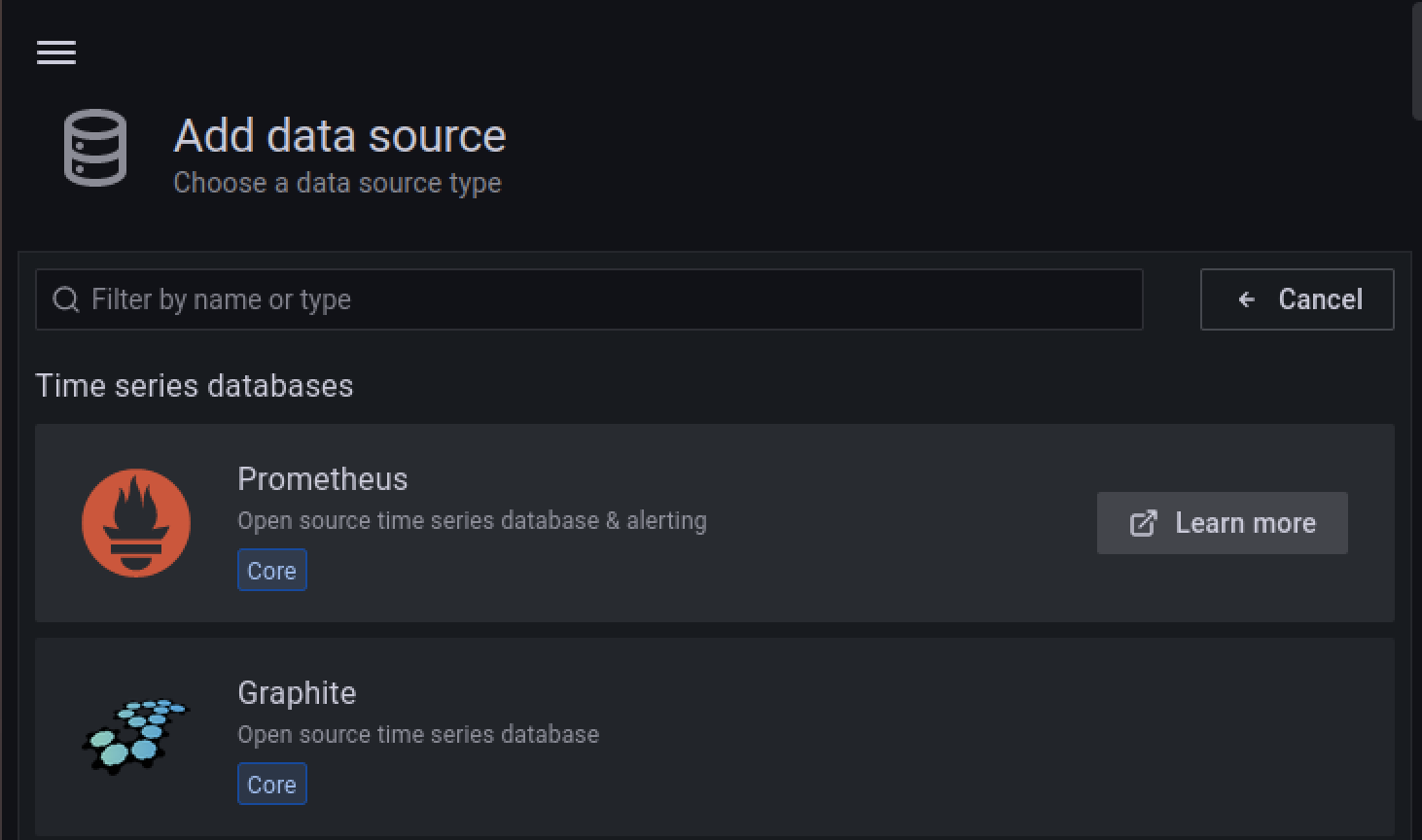Click the Prometheus flame logo
The image size is (1422, 840).
136,523
